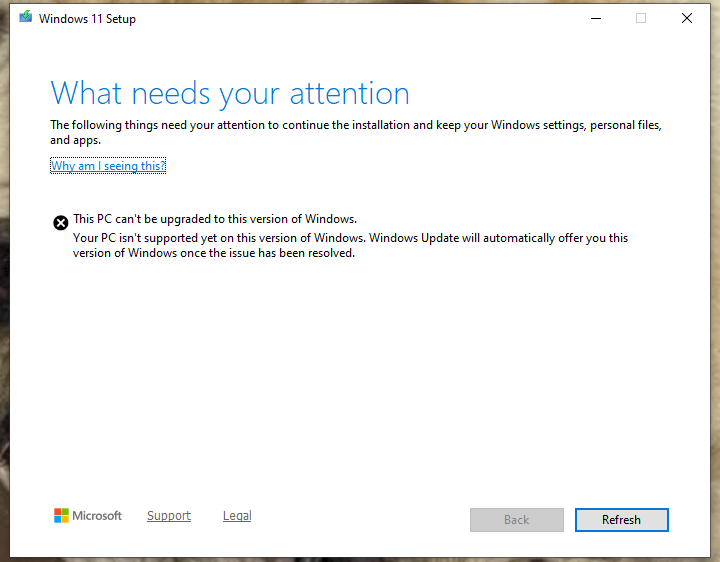Click the 'Your PC isn't supported yet' text
720x562 pixels.
click(350, 245)
